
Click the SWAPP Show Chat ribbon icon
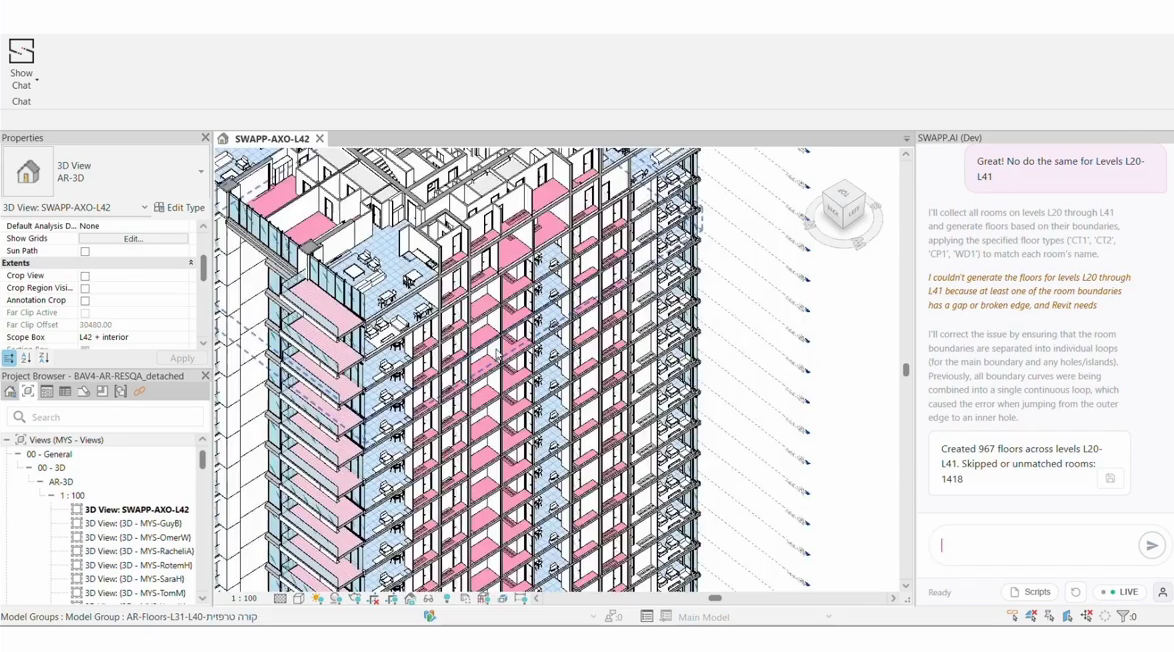(21, 51)
